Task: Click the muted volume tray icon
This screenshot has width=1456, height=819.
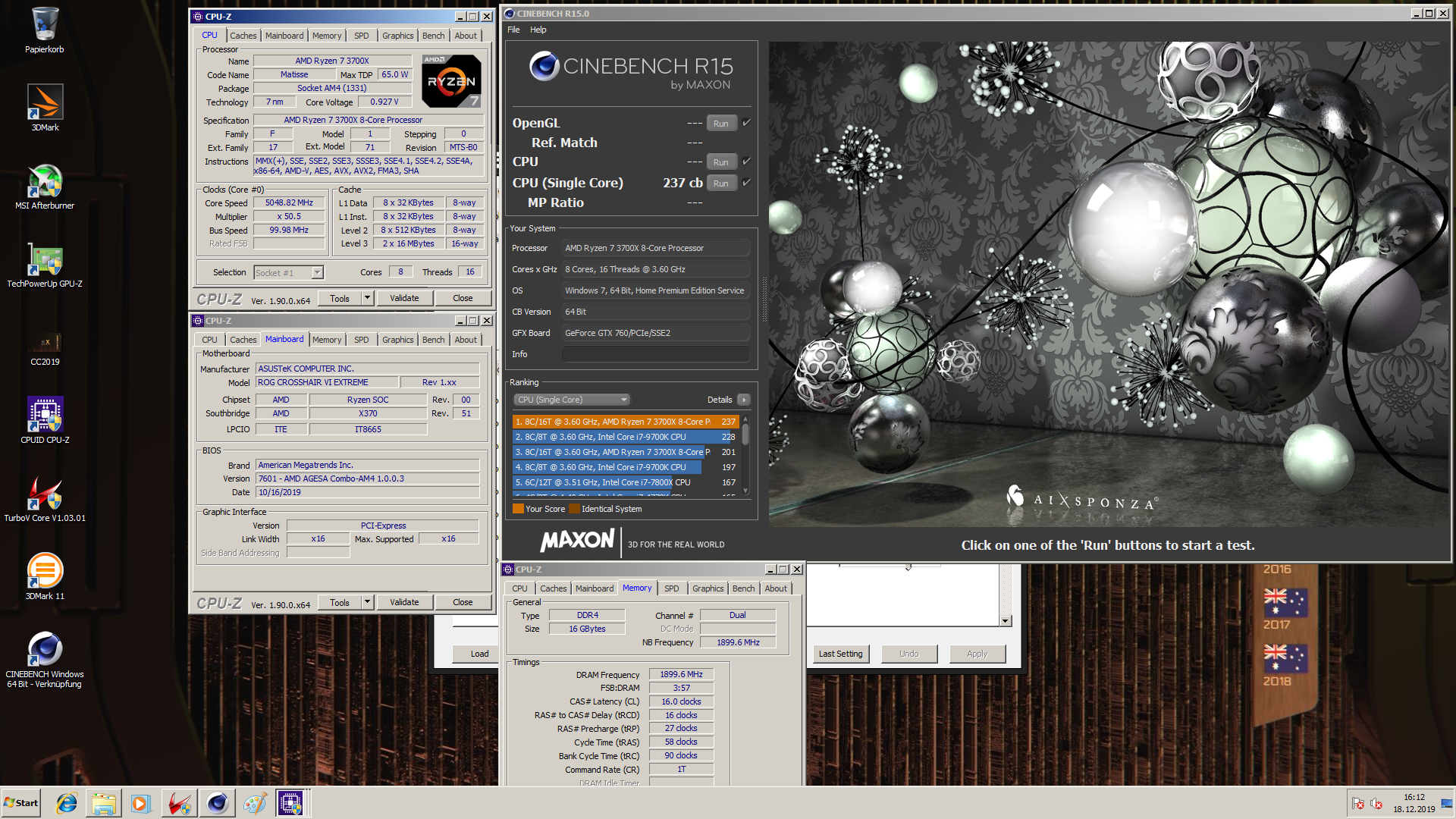Action: (1376, 804)
